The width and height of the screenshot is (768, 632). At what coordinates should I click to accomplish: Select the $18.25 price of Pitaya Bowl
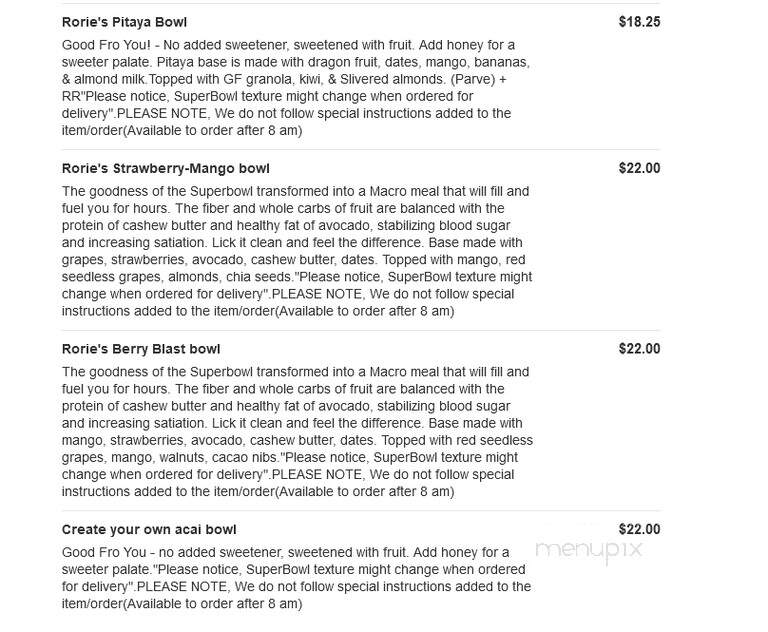(639, 22)
